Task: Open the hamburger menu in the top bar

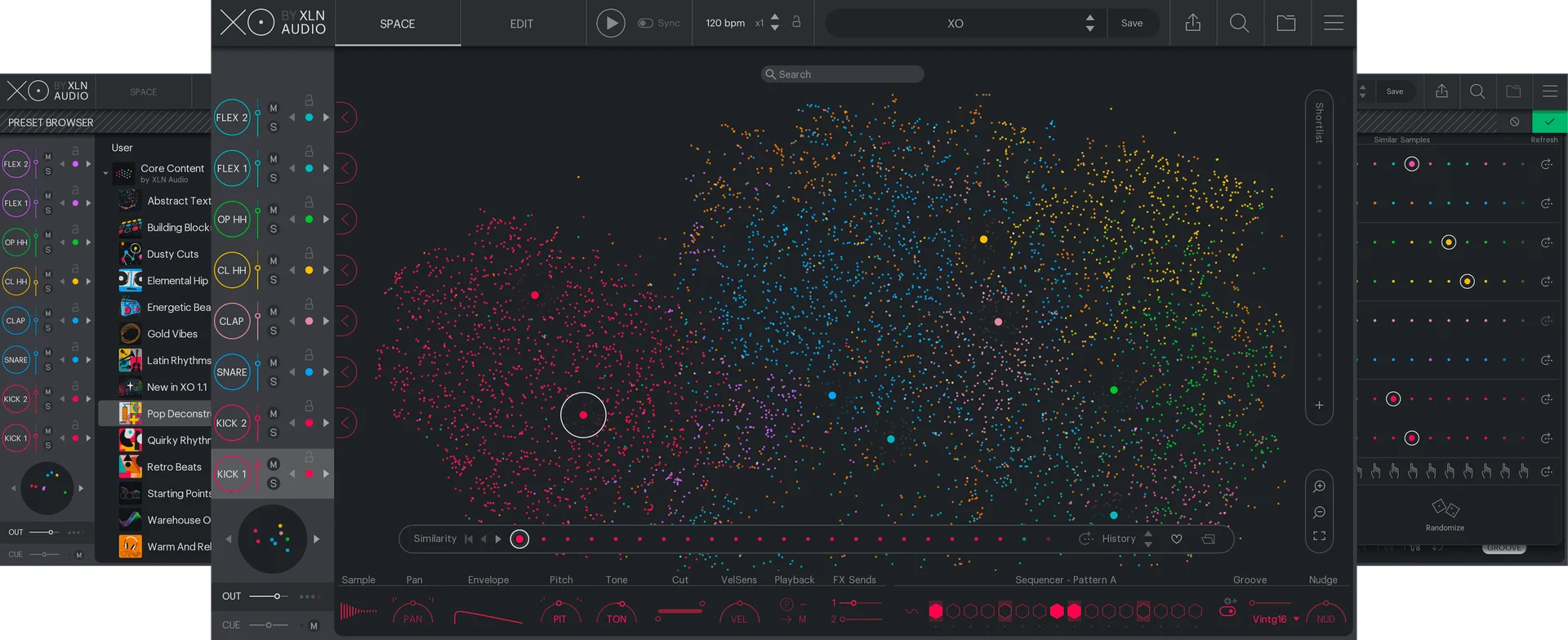Action: pyautogui.click(x=1334, y=23)
